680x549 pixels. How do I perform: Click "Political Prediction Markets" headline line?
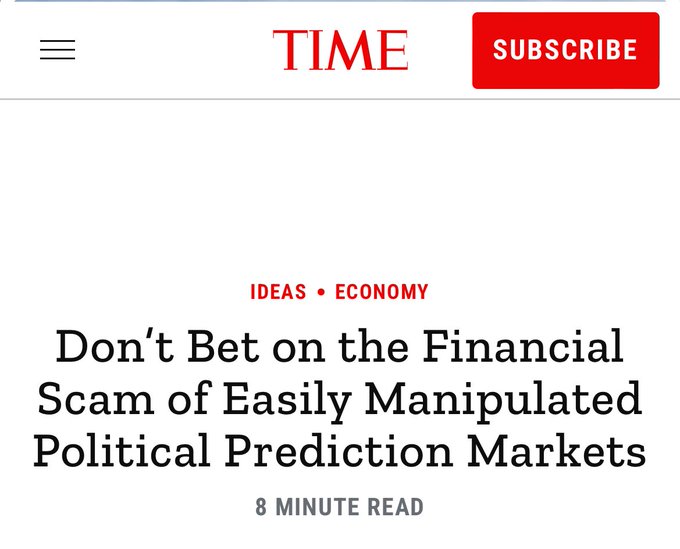tap(340, 452)
